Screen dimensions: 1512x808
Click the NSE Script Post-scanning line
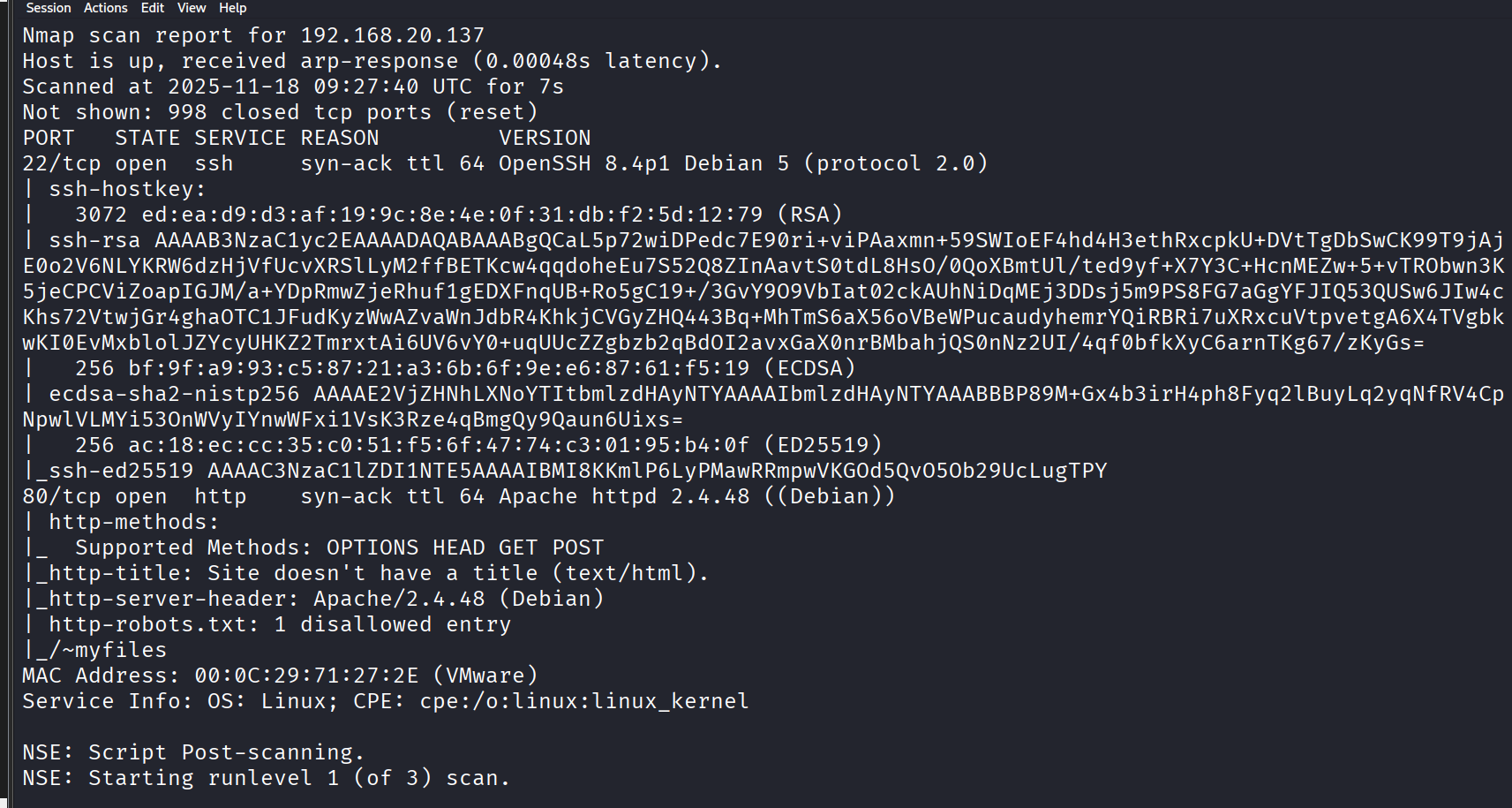click(x=193, y=752)
